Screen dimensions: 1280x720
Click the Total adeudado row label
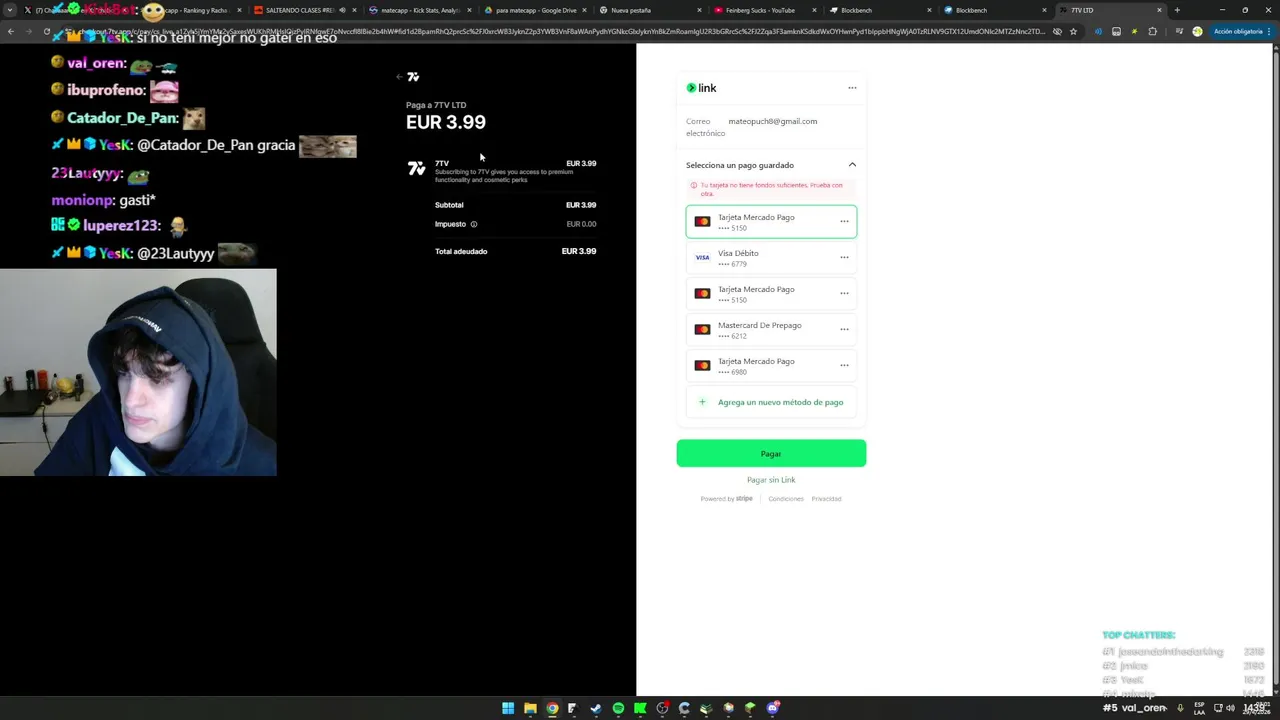[461, 251]
